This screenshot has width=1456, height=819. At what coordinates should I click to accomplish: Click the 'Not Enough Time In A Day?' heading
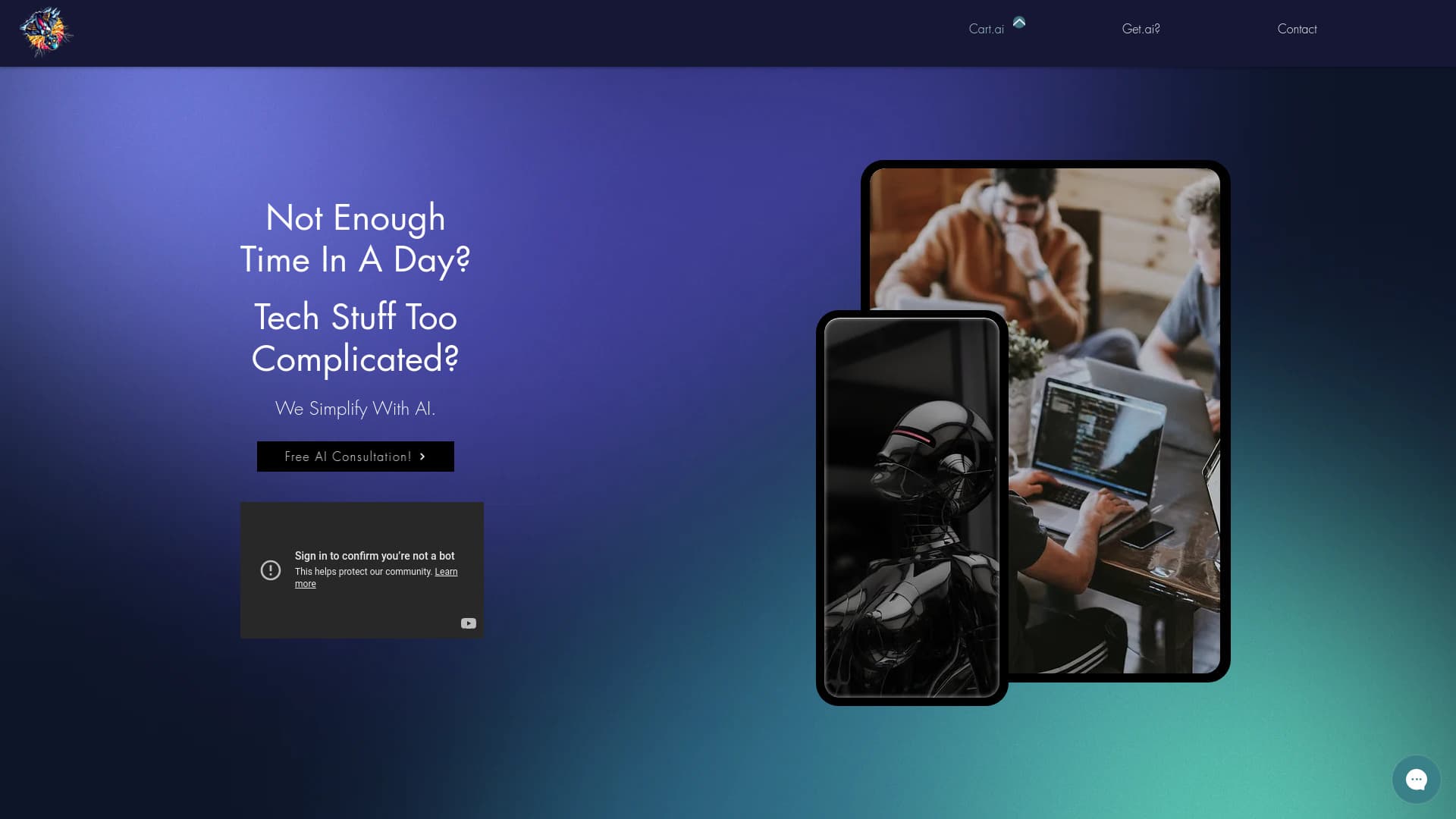(355, 238)
